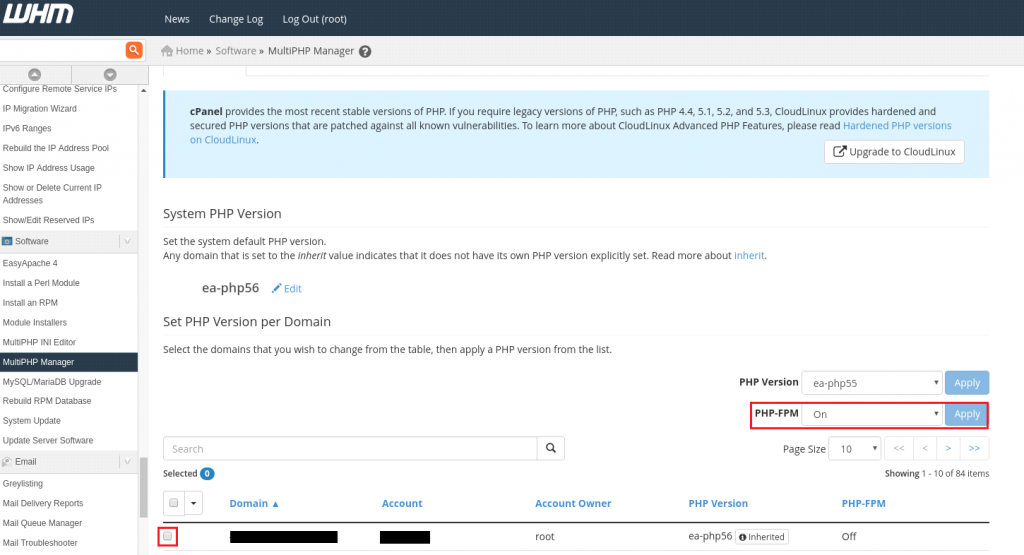Click the sidebar scrollbar up arrow

(144, 91)
